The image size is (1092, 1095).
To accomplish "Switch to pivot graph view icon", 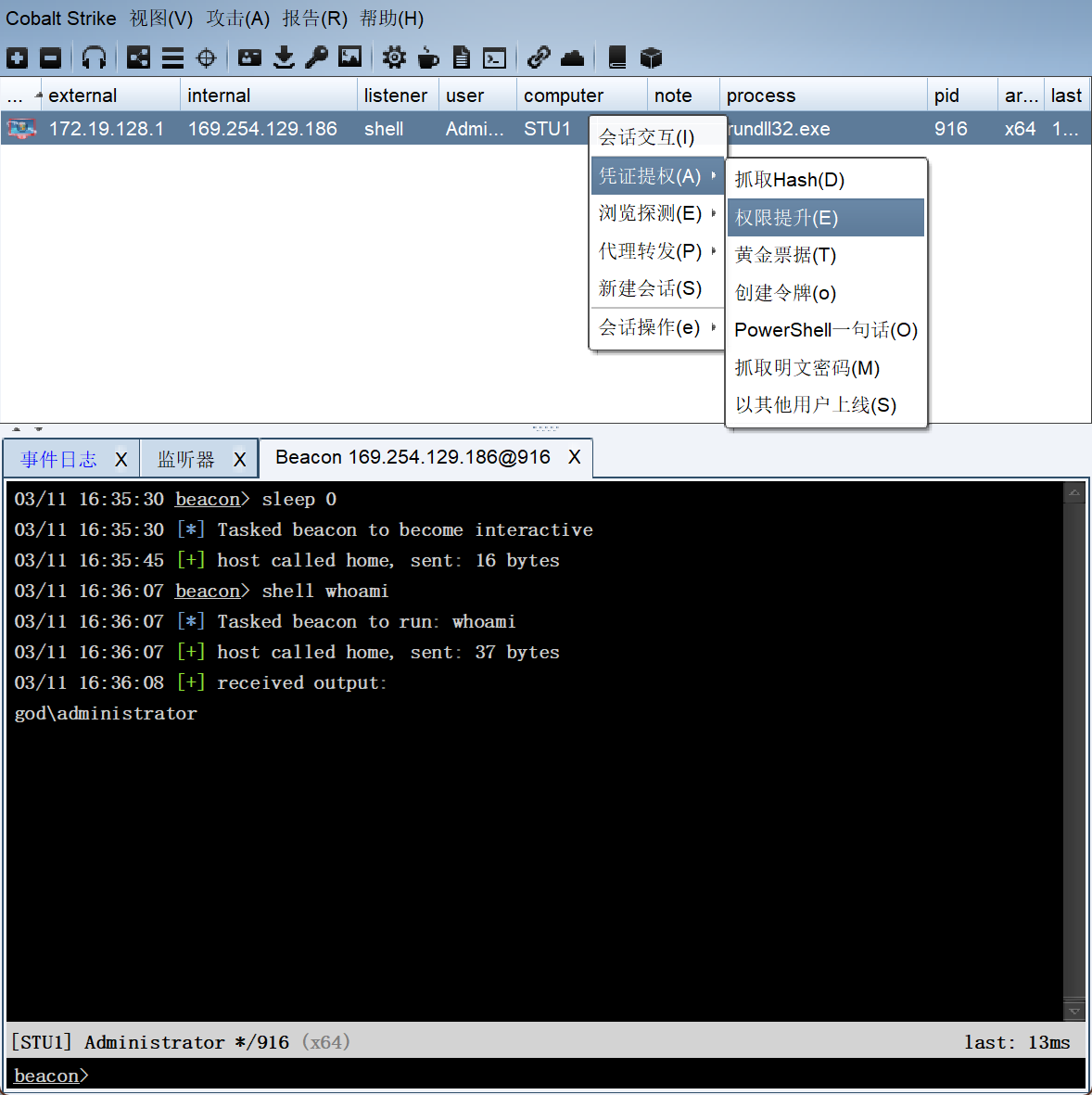I will [x=138, y=58].
